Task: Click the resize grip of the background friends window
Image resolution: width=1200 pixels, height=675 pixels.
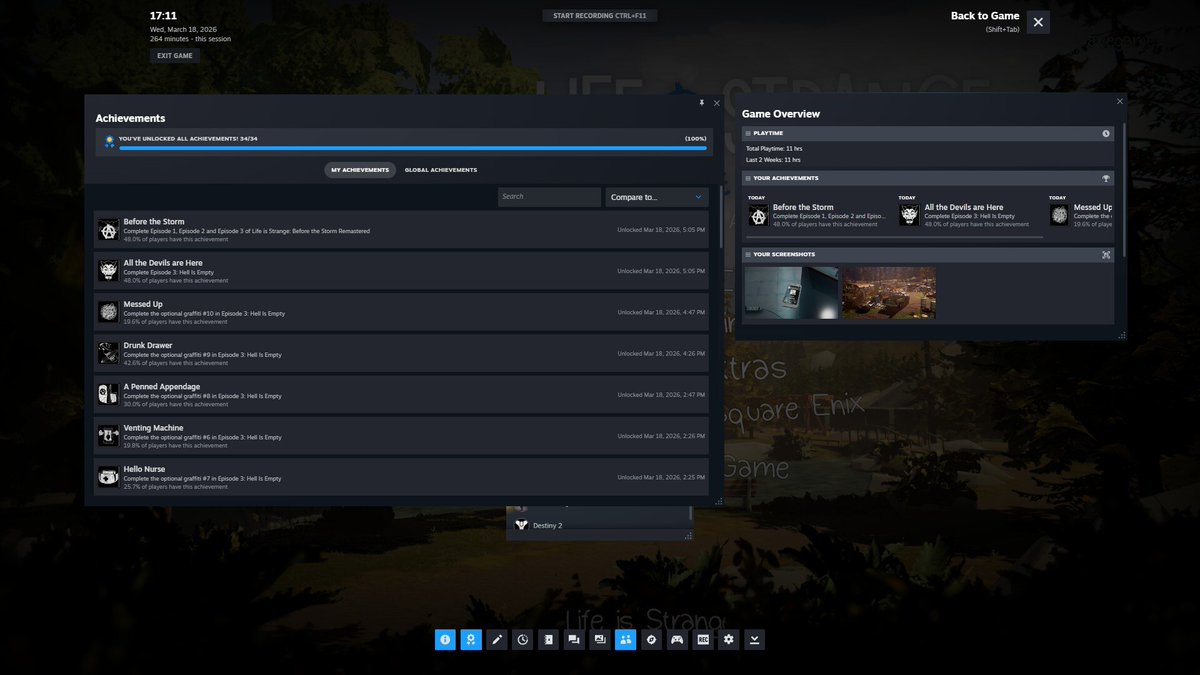Action: (687, 537)
